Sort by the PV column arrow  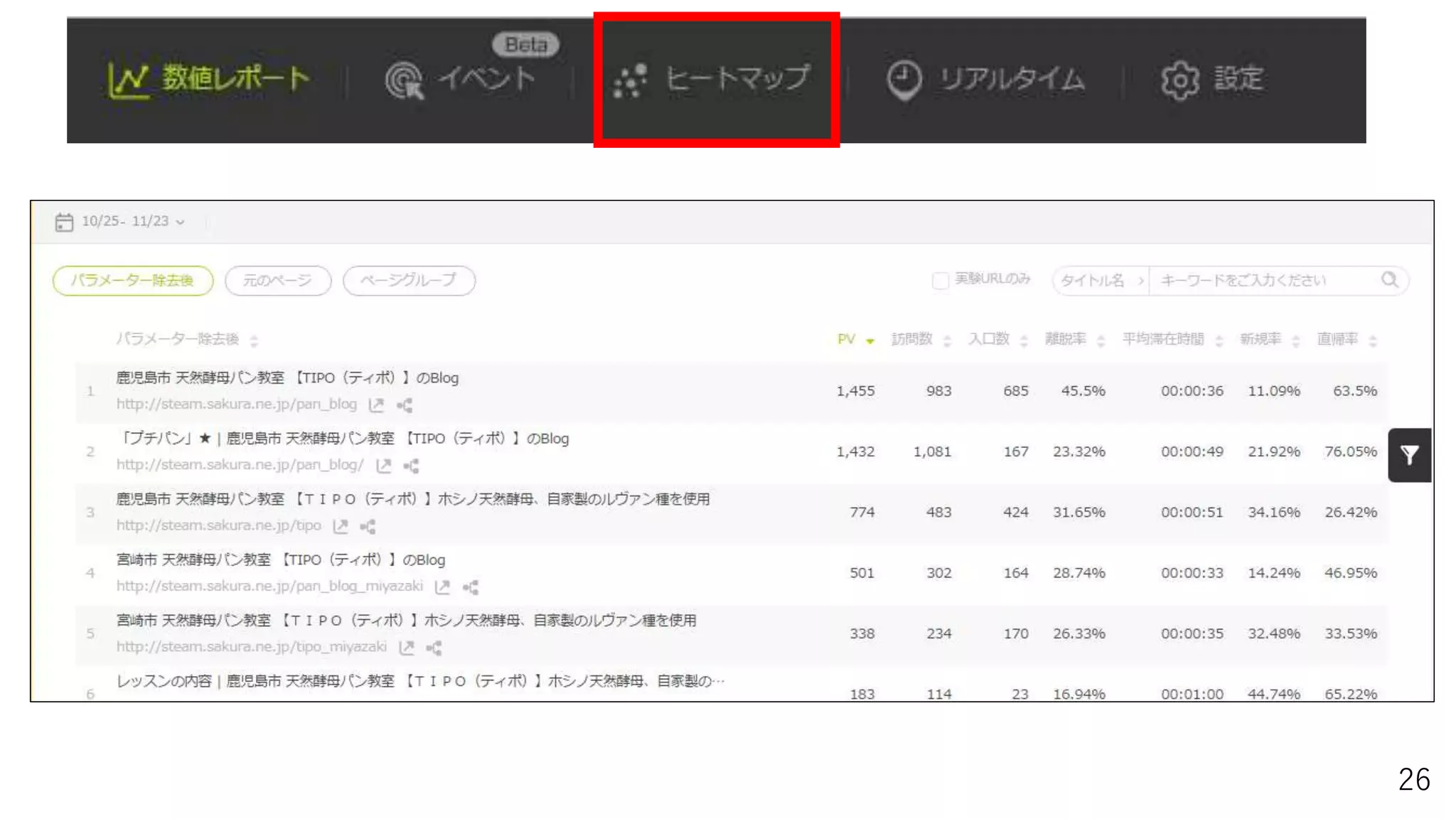click(869, 341)
